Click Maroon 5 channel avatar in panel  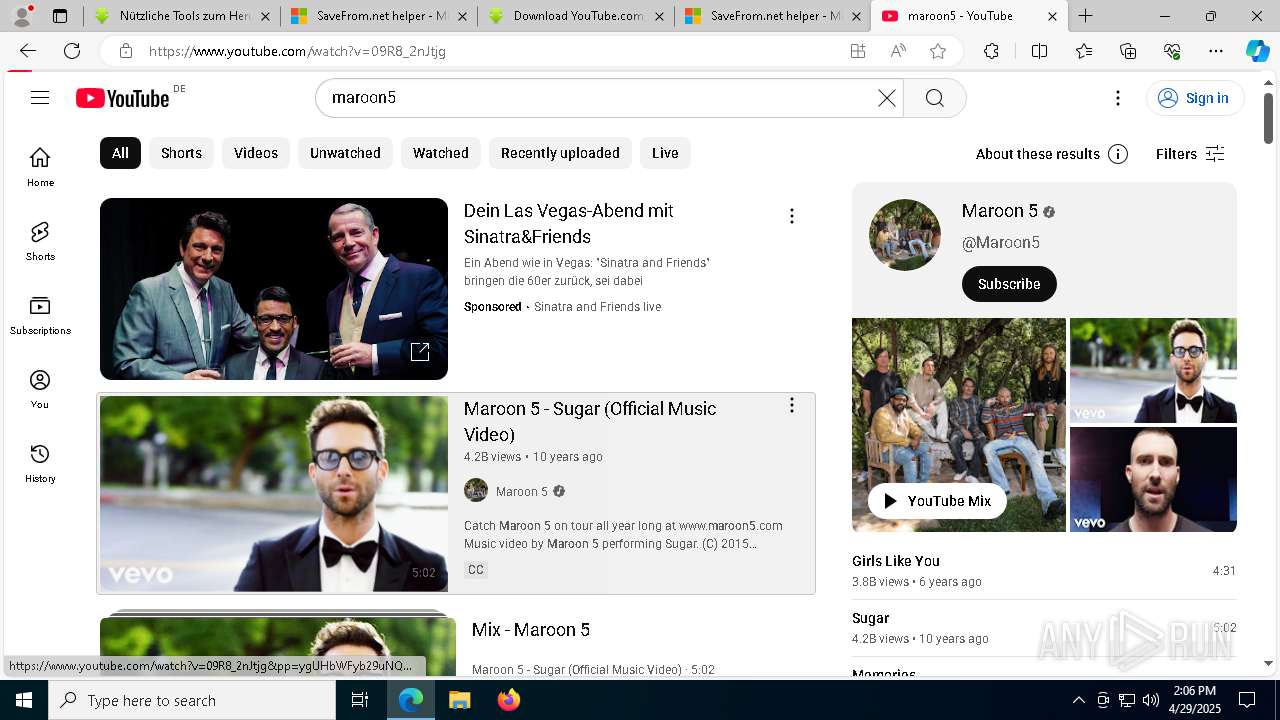905,235
